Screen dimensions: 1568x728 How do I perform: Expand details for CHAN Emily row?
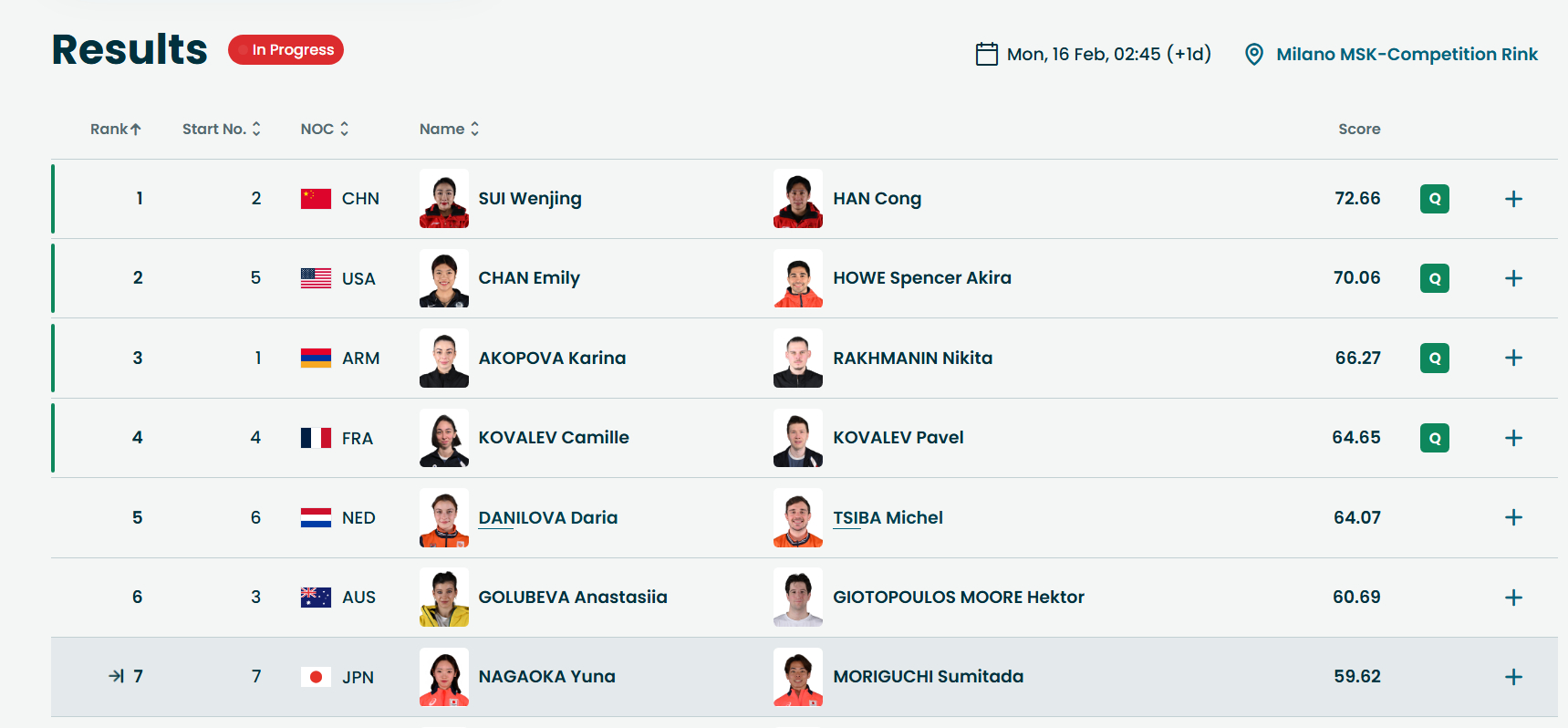pyautogui.click(x=1513, y=278)
